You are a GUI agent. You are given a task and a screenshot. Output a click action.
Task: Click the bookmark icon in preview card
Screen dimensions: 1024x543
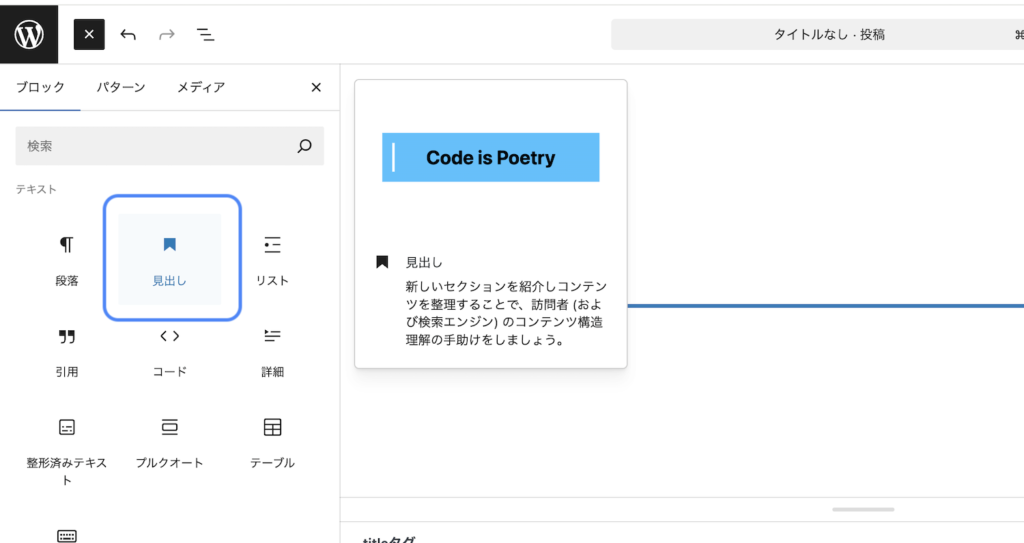tap(382, 262)
